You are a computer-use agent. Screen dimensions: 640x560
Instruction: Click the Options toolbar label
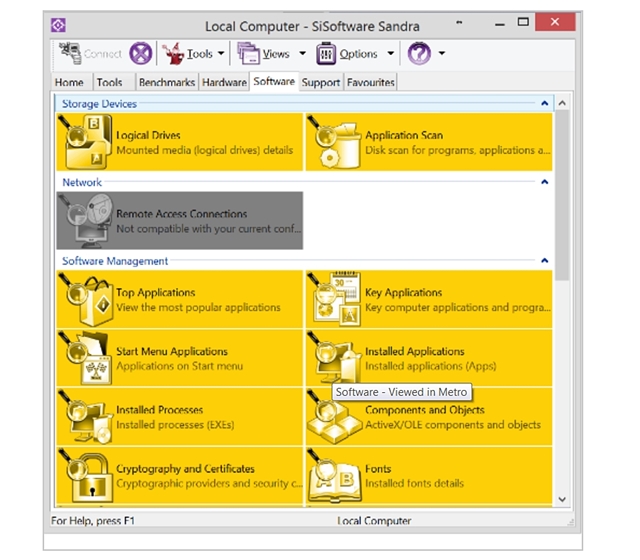(x=358, y=54)
